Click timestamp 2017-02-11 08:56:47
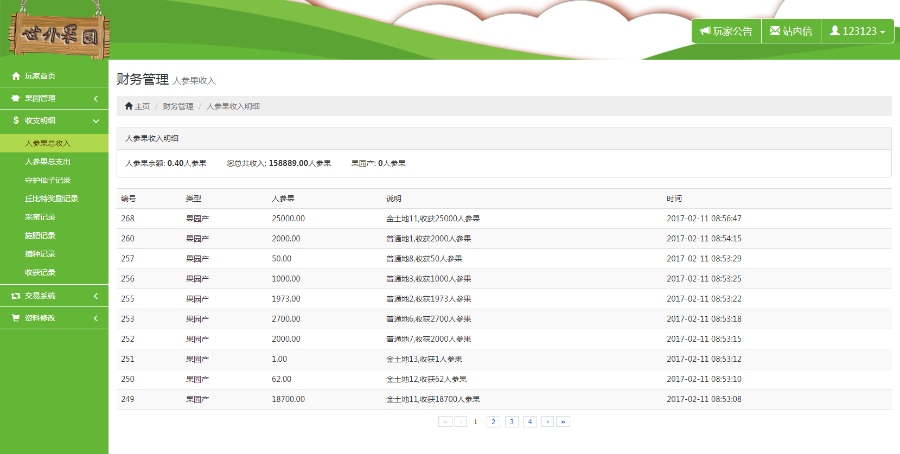 pos(704,218)
